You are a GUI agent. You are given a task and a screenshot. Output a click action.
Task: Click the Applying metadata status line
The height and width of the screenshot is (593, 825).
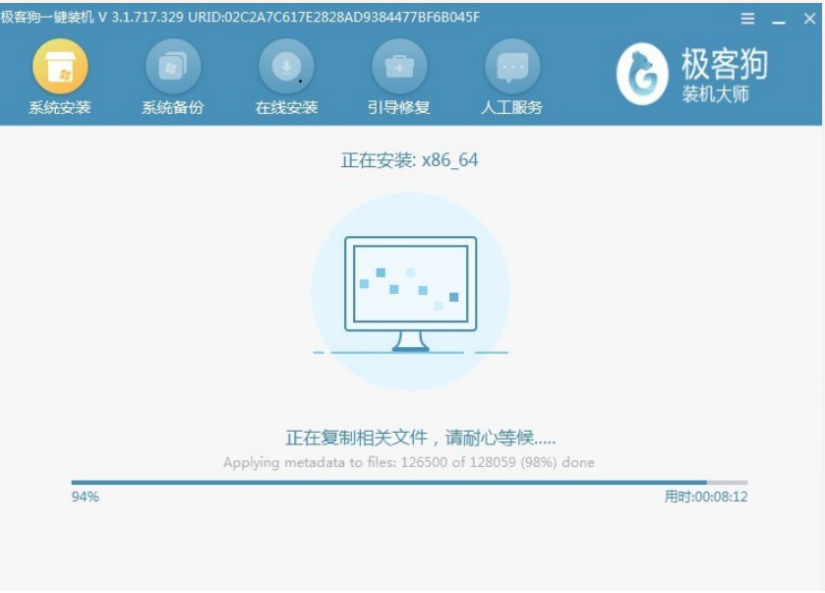(x=409, y=462)
